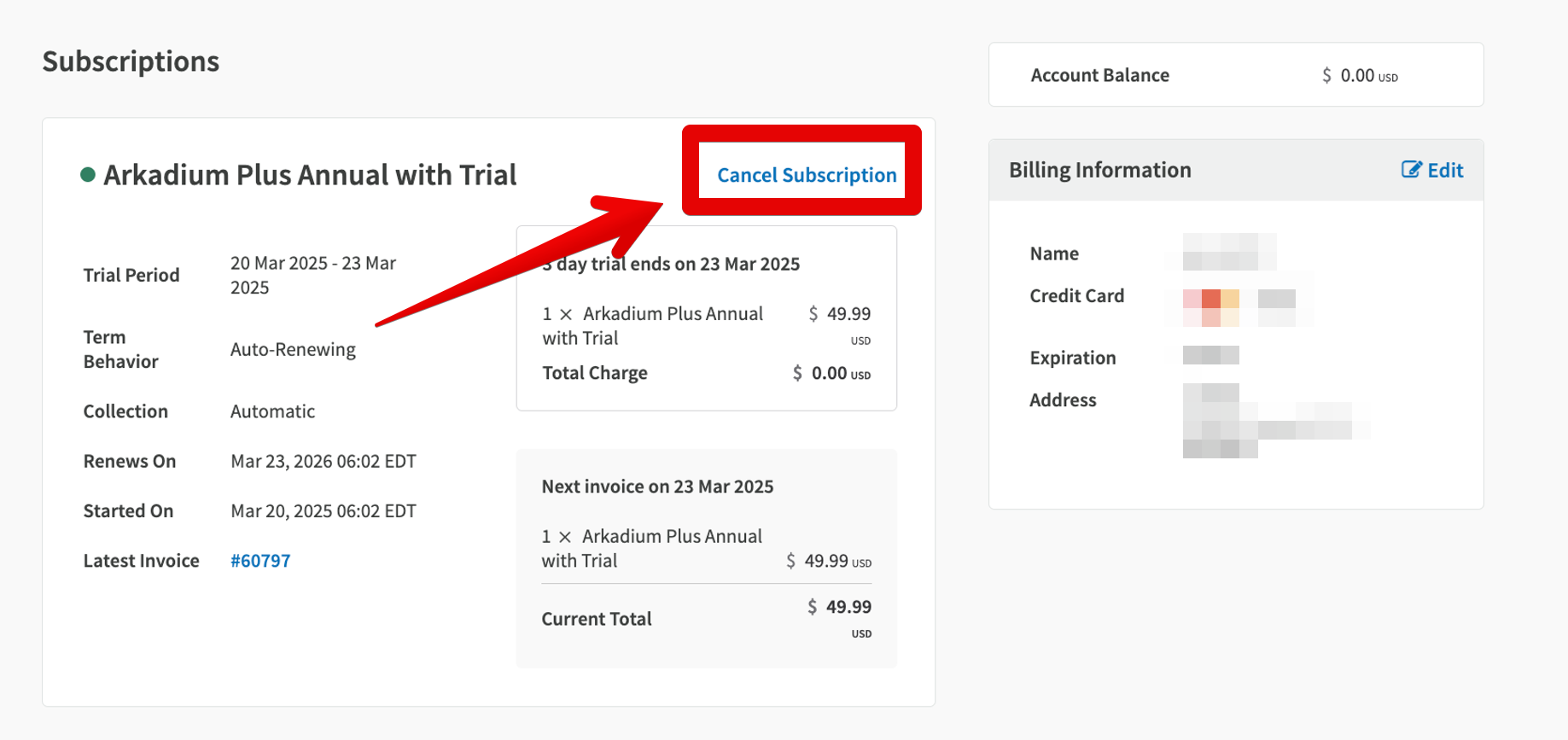
Task: Select the Automatic collection value
Action: (x=272, y=411)
